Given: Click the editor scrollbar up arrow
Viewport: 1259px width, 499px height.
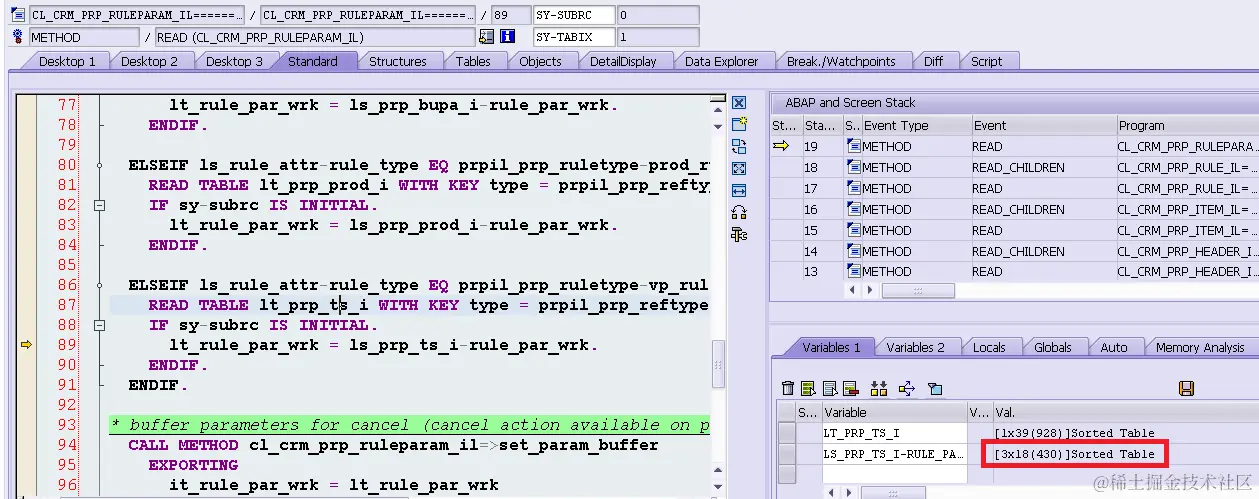Looking at the screenshot, I should click(x=717, y=109).
